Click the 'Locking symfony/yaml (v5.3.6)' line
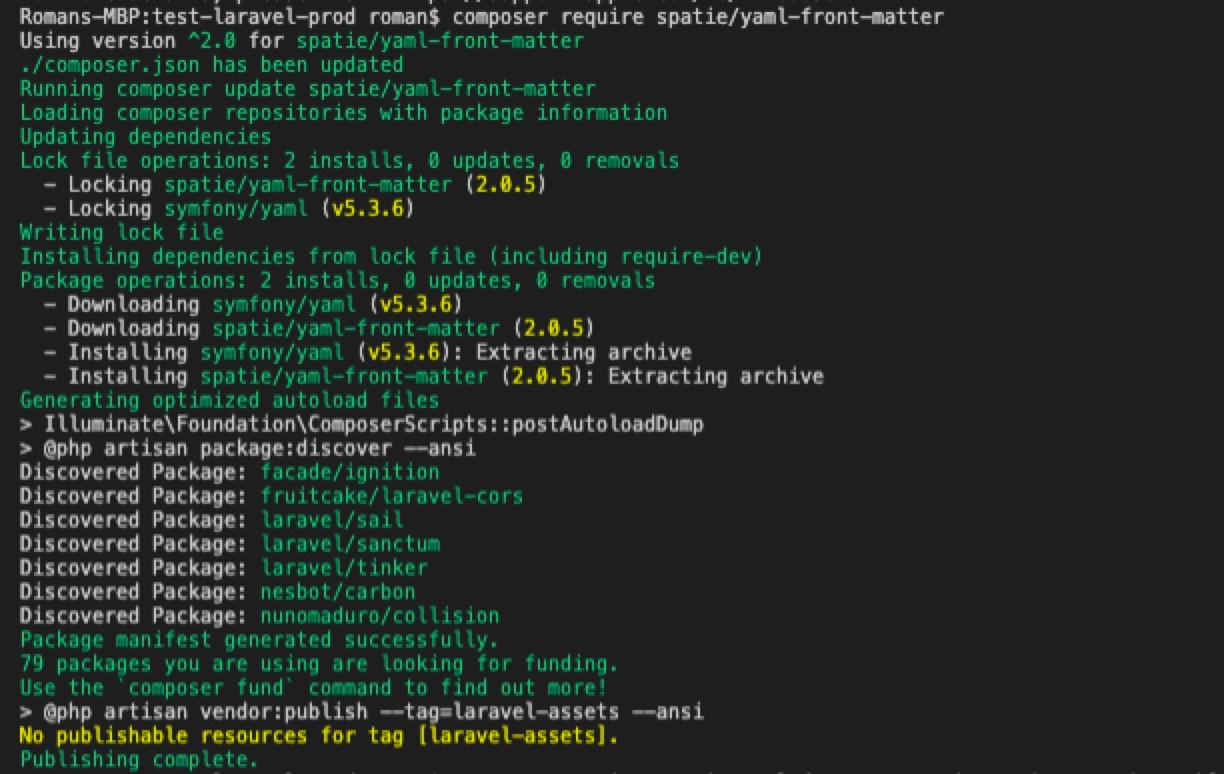Screen dimensions: 1224x774 point(230,209)
